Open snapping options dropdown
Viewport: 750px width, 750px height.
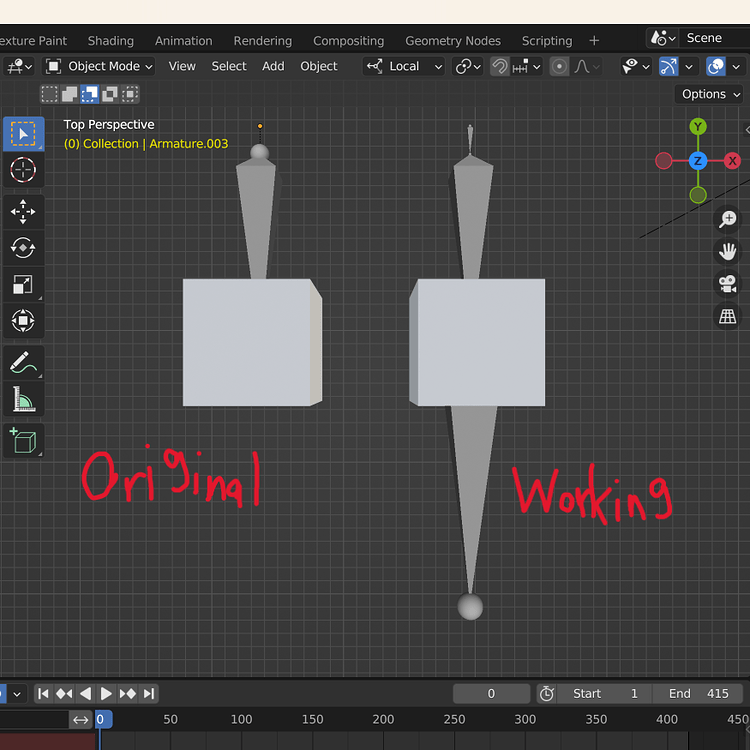tap(526, 66)
